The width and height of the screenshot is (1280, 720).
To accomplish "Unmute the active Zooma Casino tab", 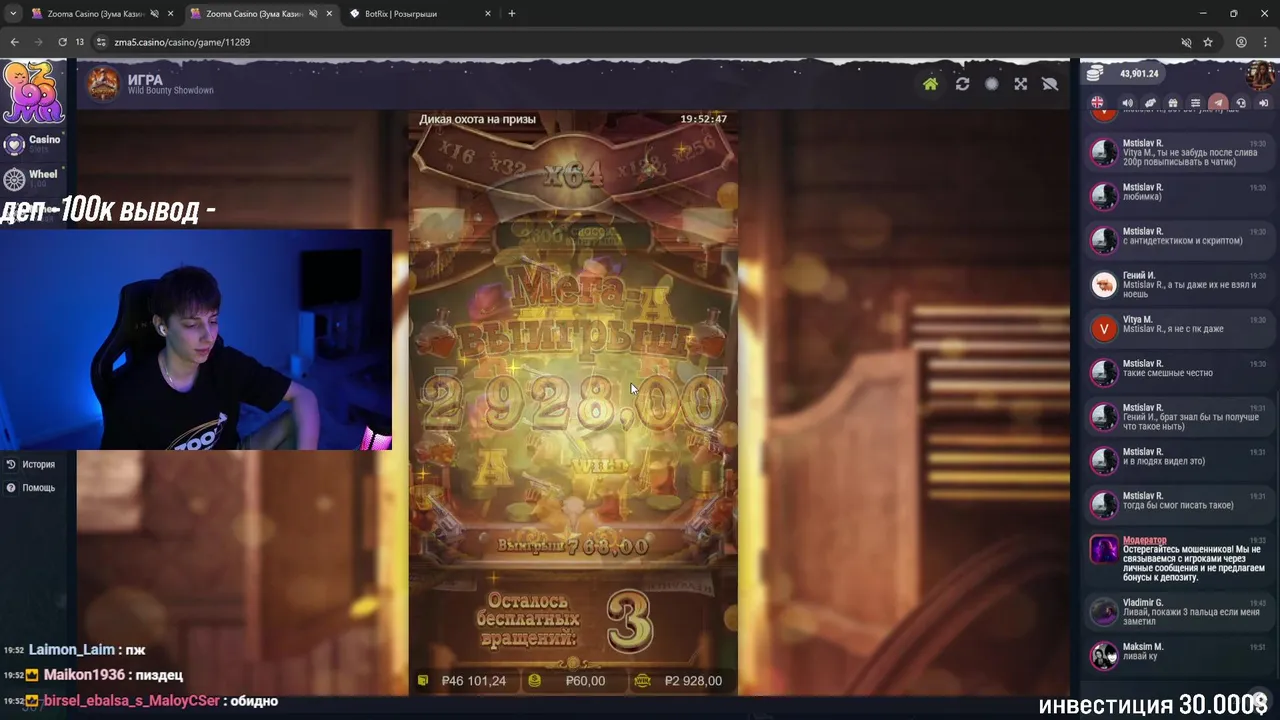I will click(x=313, y=14).
